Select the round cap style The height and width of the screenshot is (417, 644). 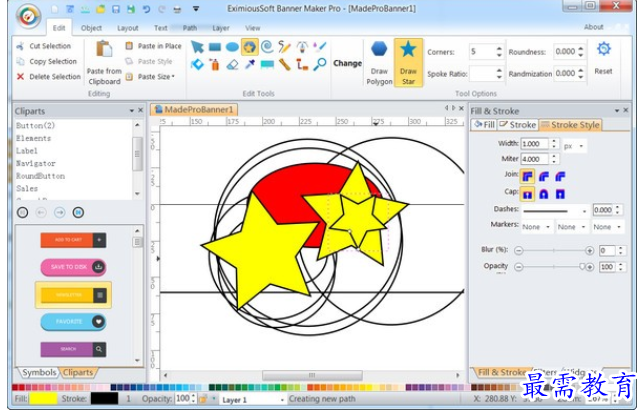544,194
